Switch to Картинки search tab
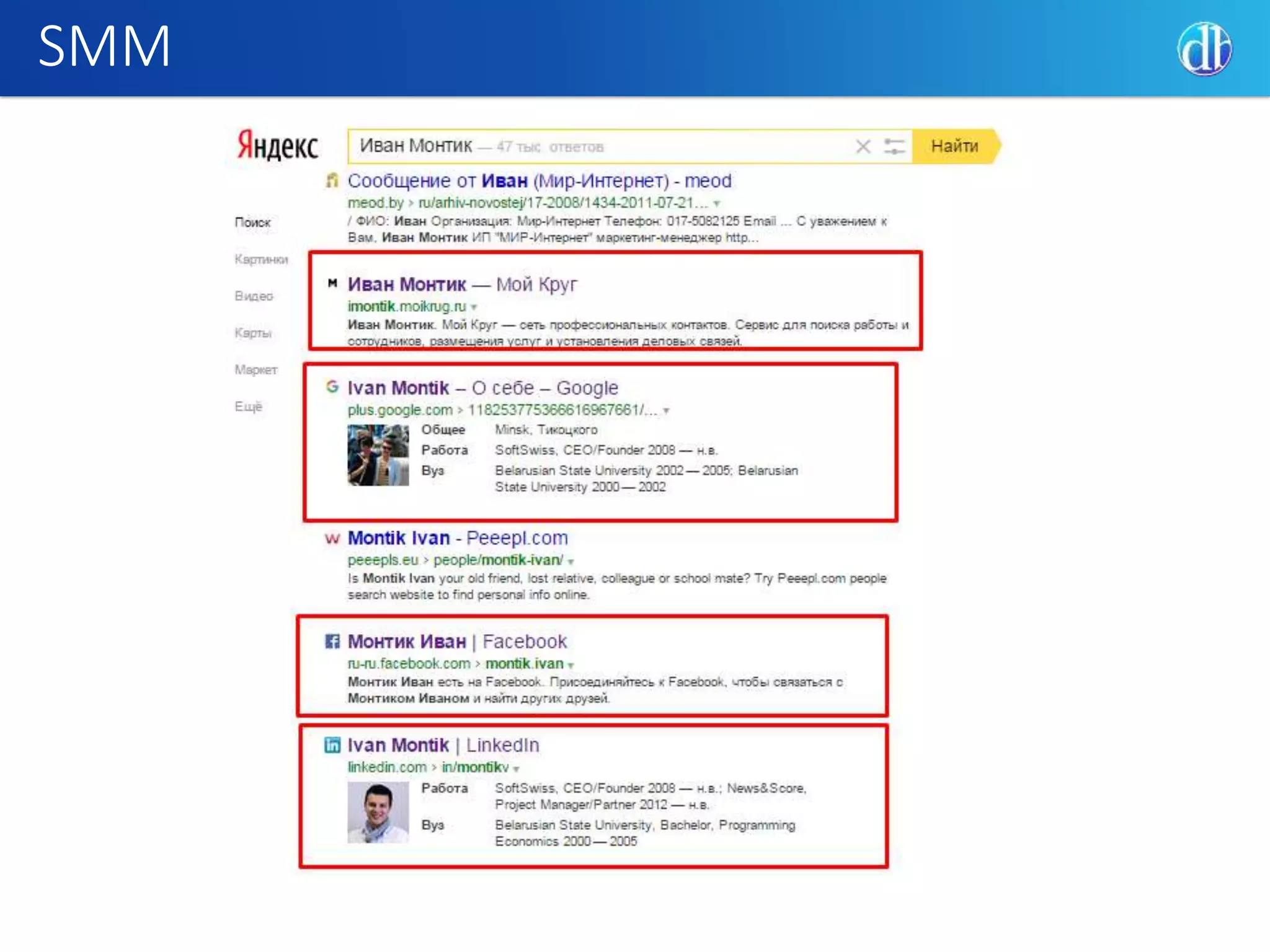Screen dimensions: 1270x952 [x=261, y=259]
